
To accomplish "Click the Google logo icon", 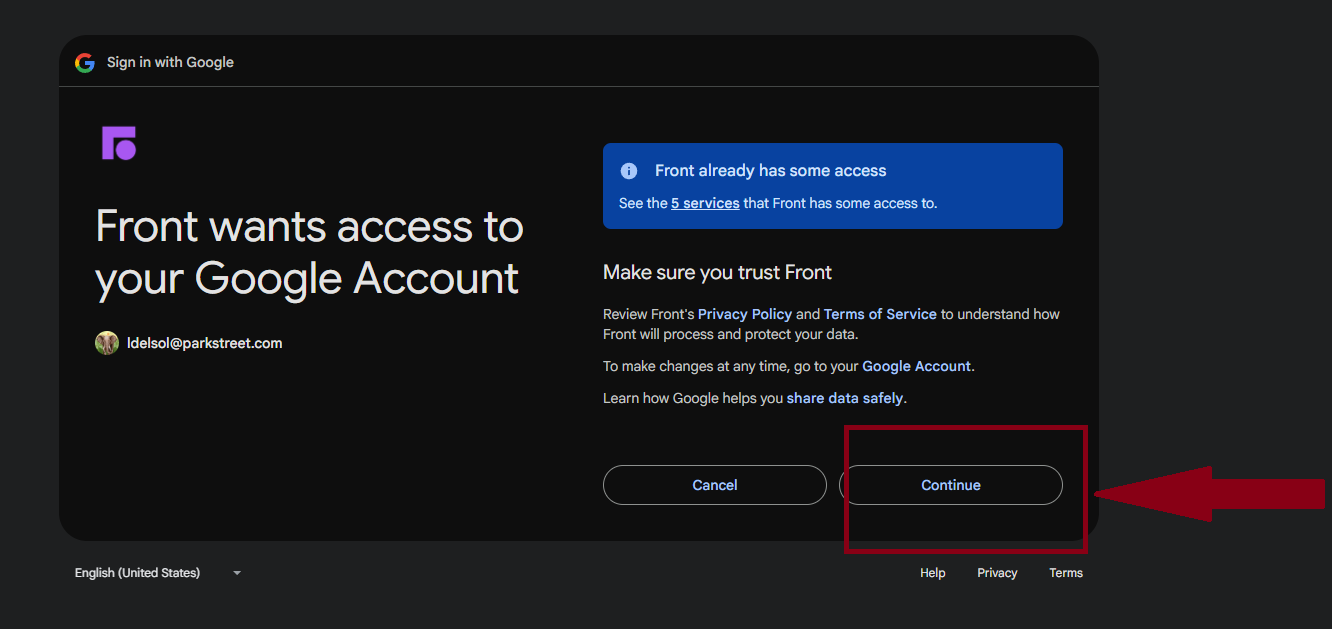I will point(85,62).
